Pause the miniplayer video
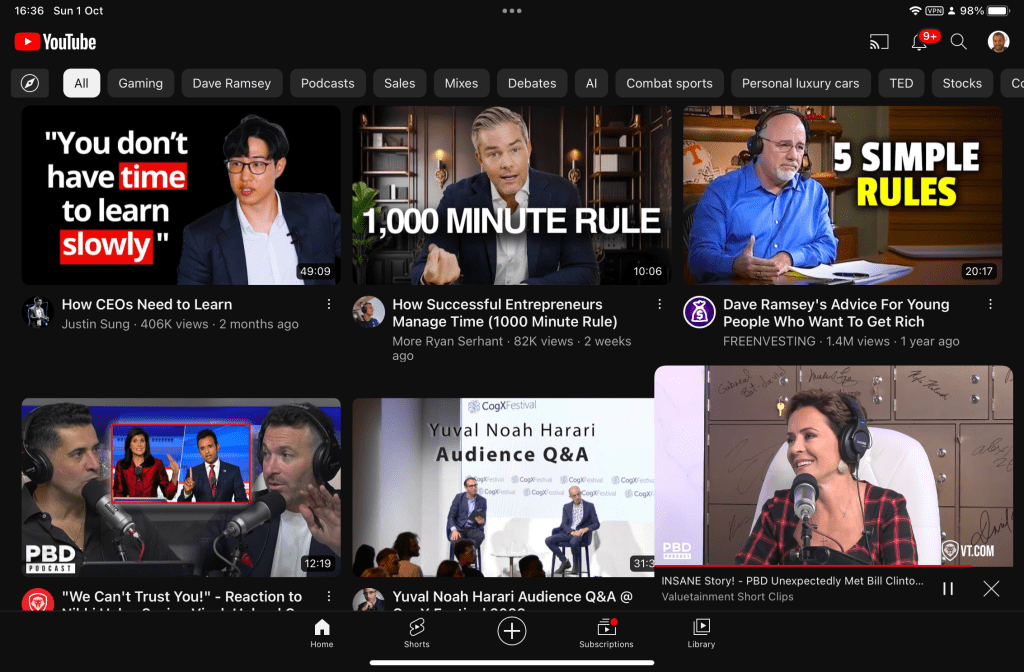This screenshot has width=1024, height=672. coord(948,588)
